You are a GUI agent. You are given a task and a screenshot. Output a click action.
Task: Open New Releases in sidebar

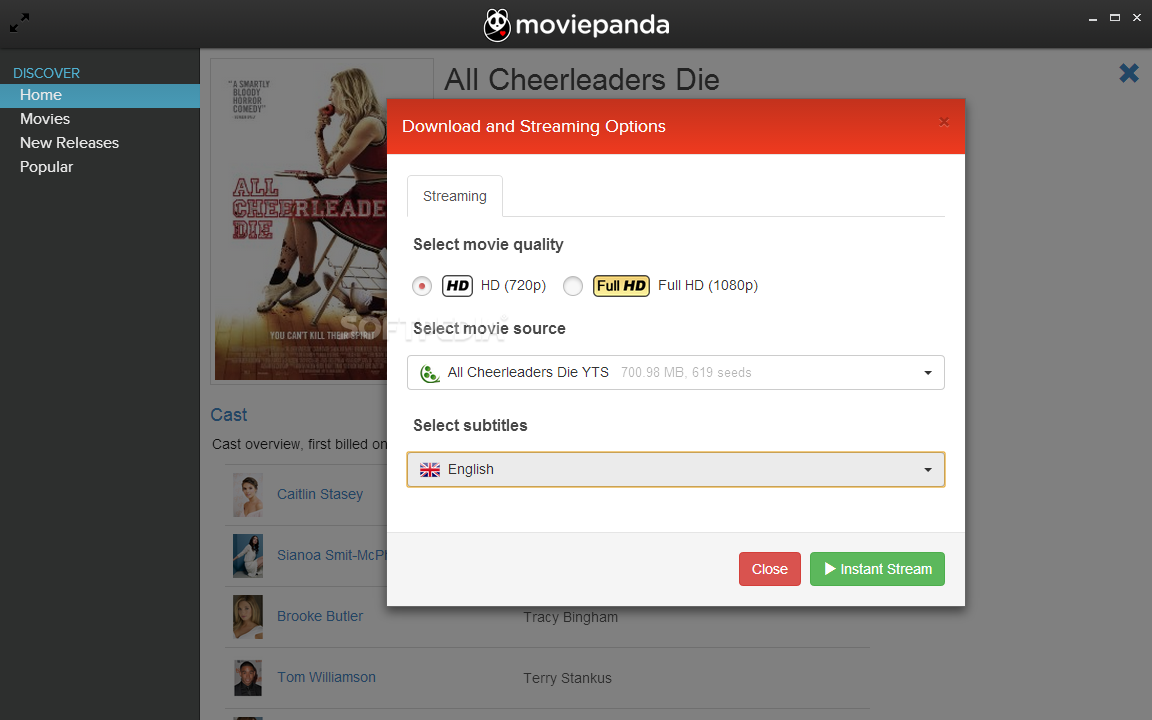coord(69,143)
